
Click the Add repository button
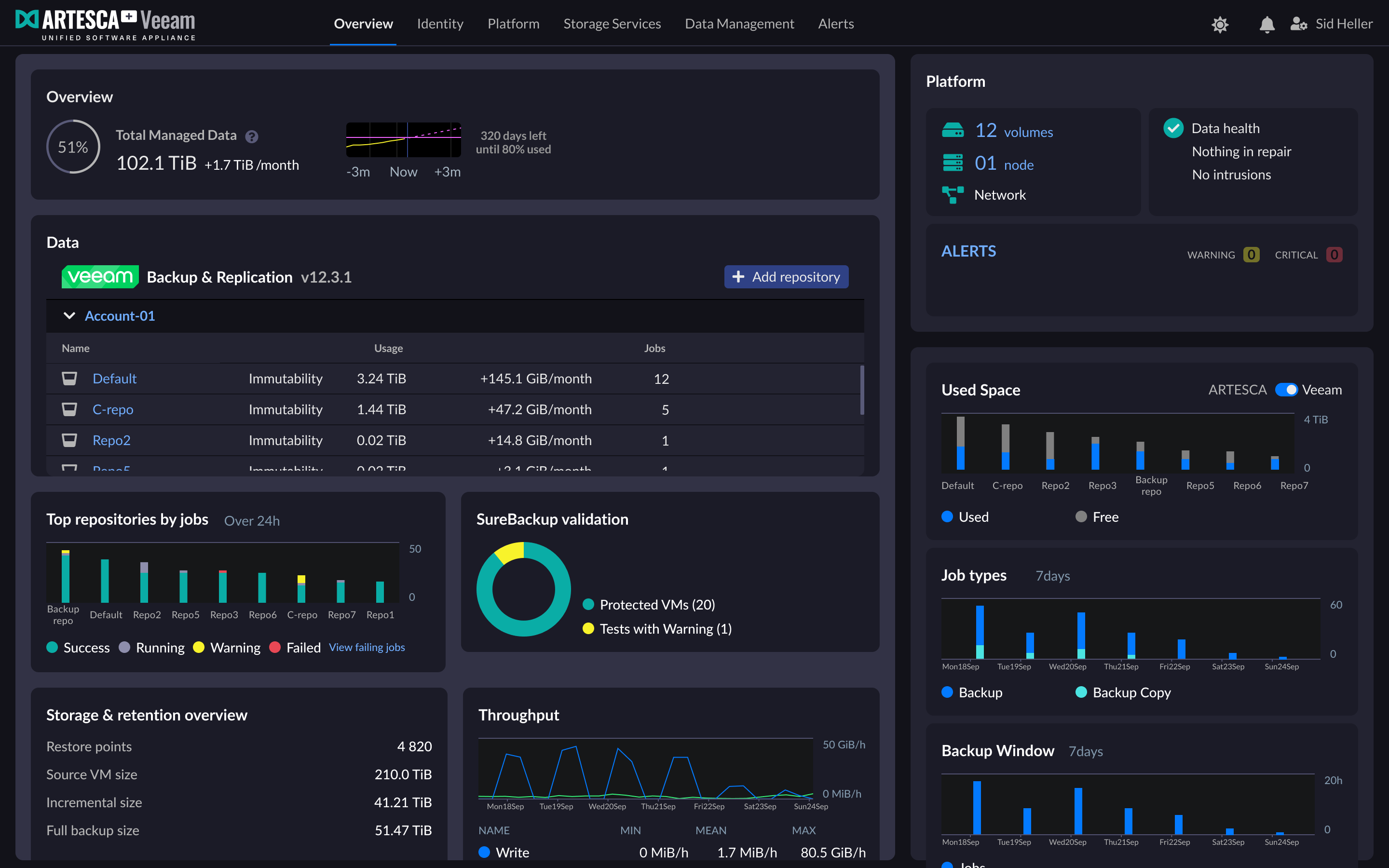786,277
